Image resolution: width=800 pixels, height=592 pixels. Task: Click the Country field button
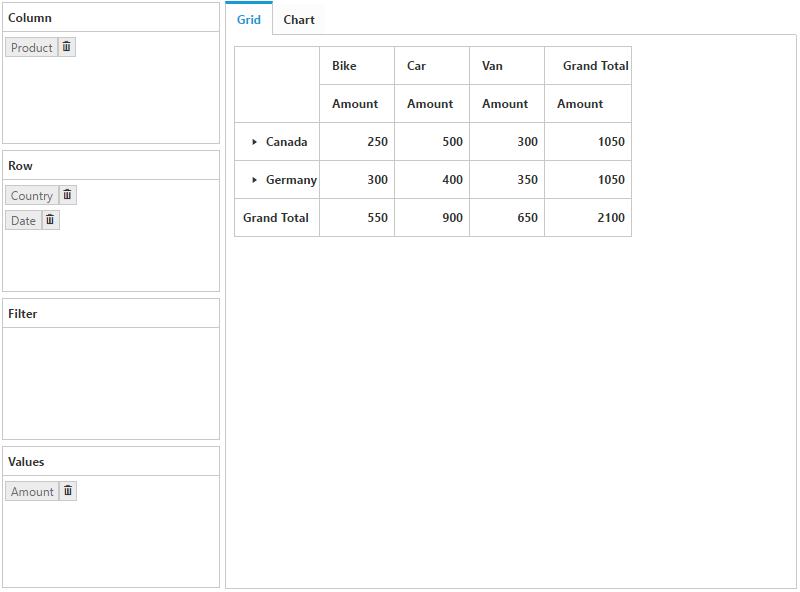[x=32, y=195]
